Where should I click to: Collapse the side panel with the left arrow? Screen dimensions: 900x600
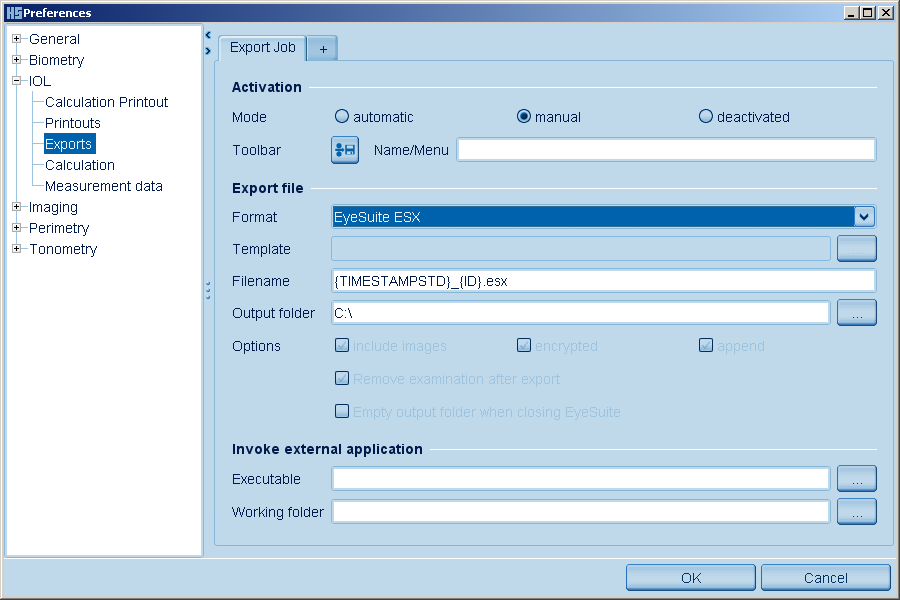208,34
